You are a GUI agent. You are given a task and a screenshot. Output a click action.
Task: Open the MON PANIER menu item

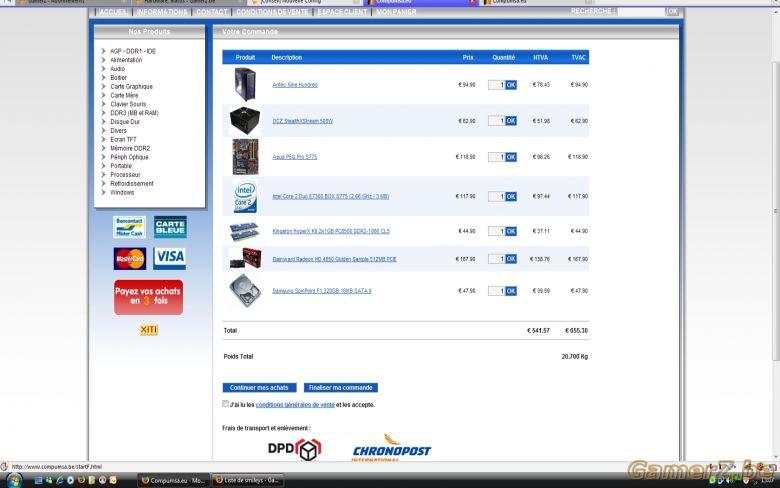click(x=396, y=12)
